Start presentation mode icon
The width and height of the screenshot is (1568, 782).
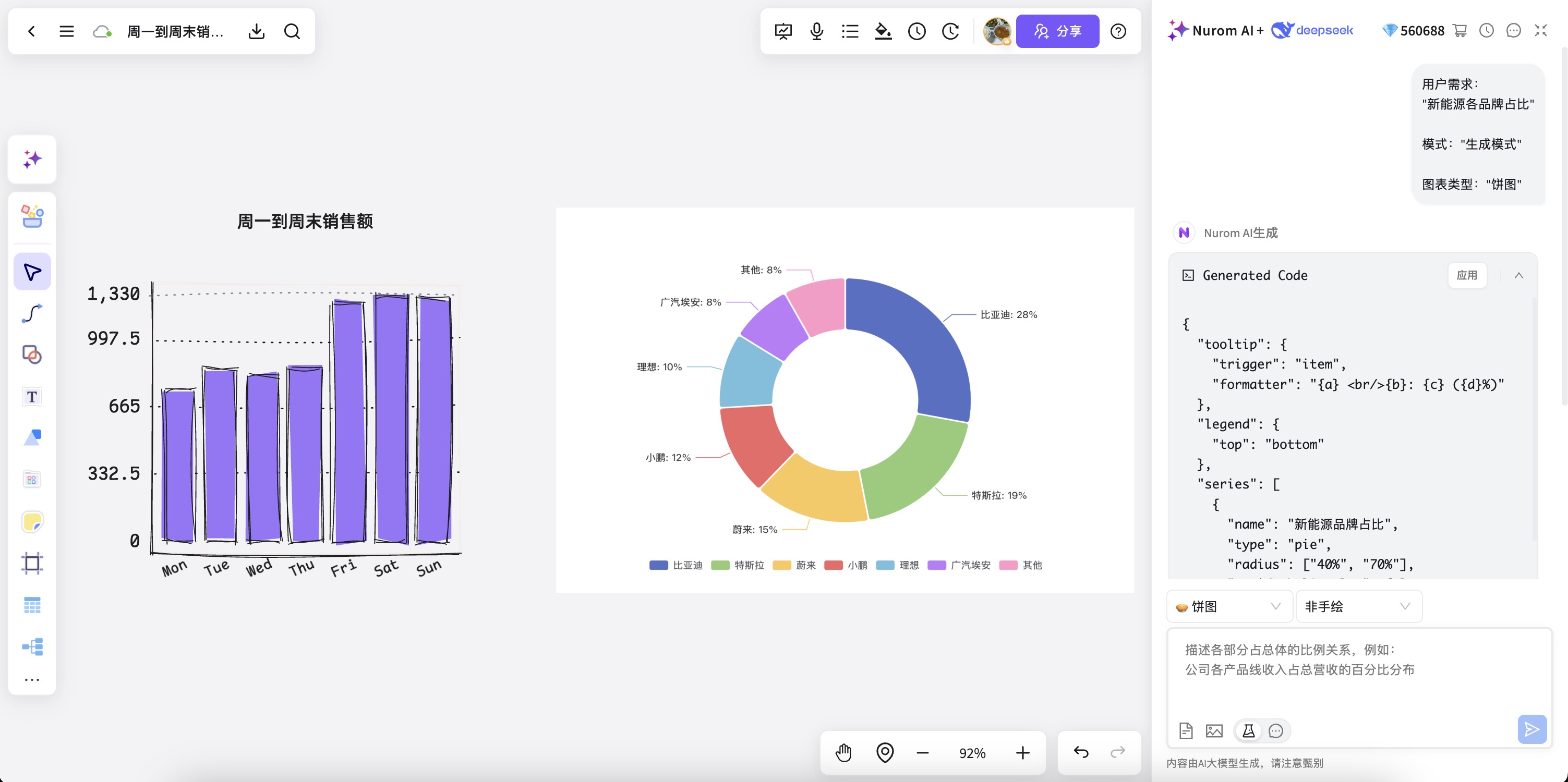pyautogui.click(x=783, y=31)
